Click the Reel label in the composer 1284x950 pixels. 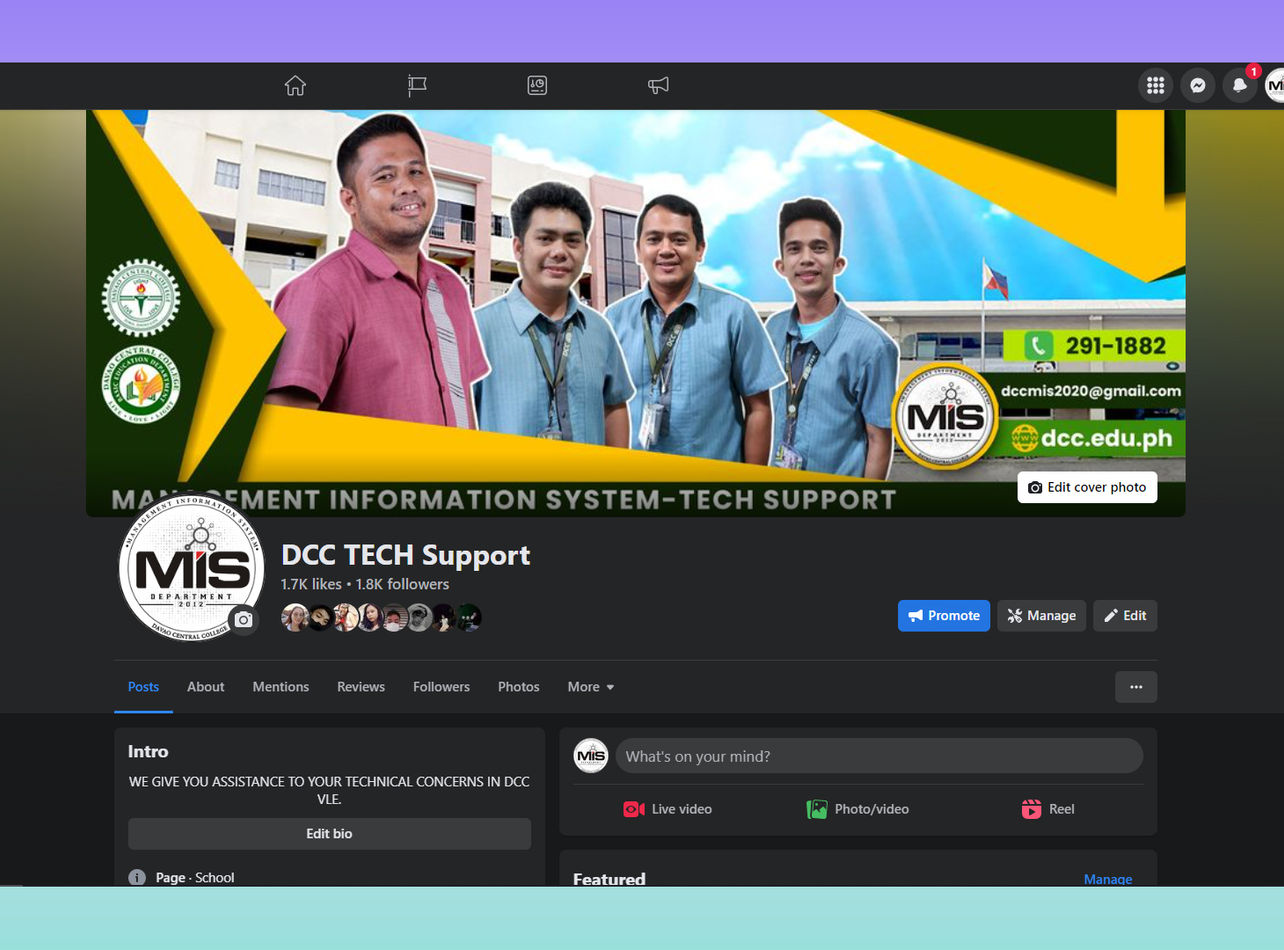[1062, 809]
